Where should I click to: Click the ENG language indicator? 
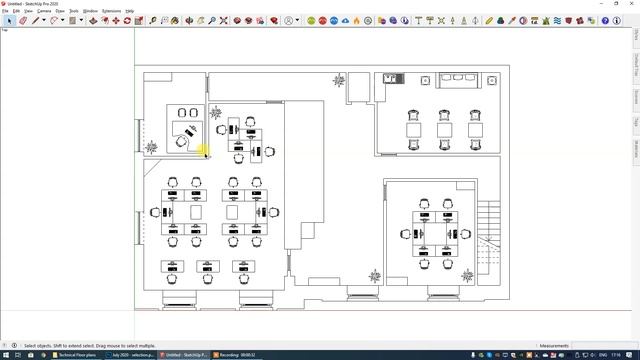[x=602, y=355]
